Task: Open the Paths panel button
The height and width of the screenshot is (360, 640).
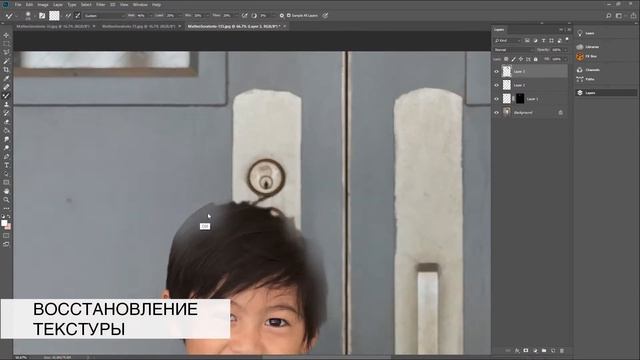Action: [x=585, y=79]
